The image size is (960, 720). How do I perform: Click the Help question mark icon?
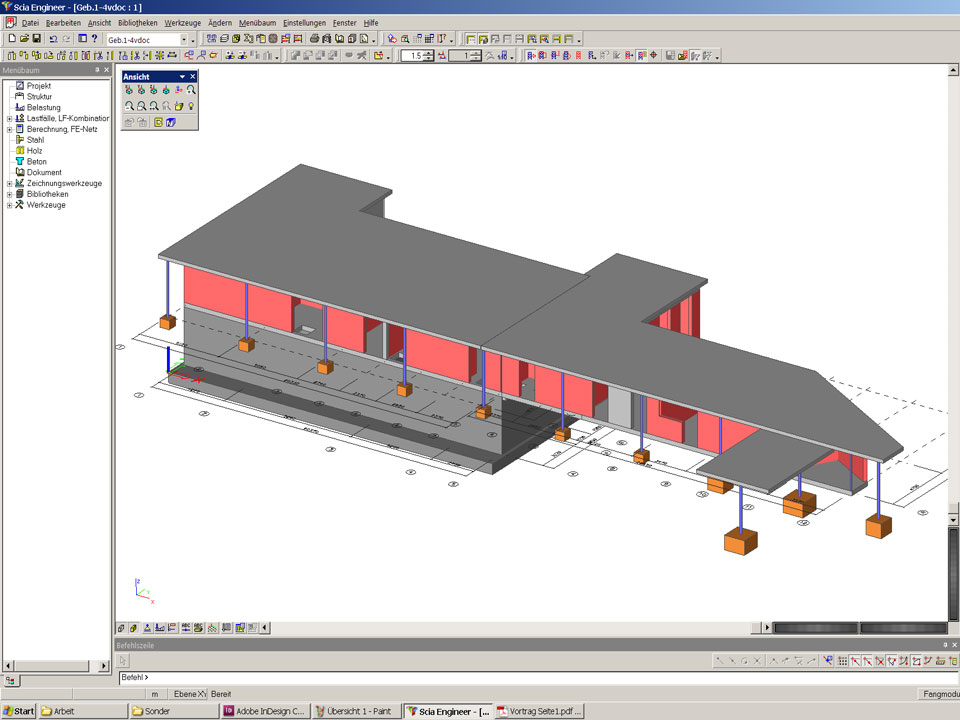94,39
